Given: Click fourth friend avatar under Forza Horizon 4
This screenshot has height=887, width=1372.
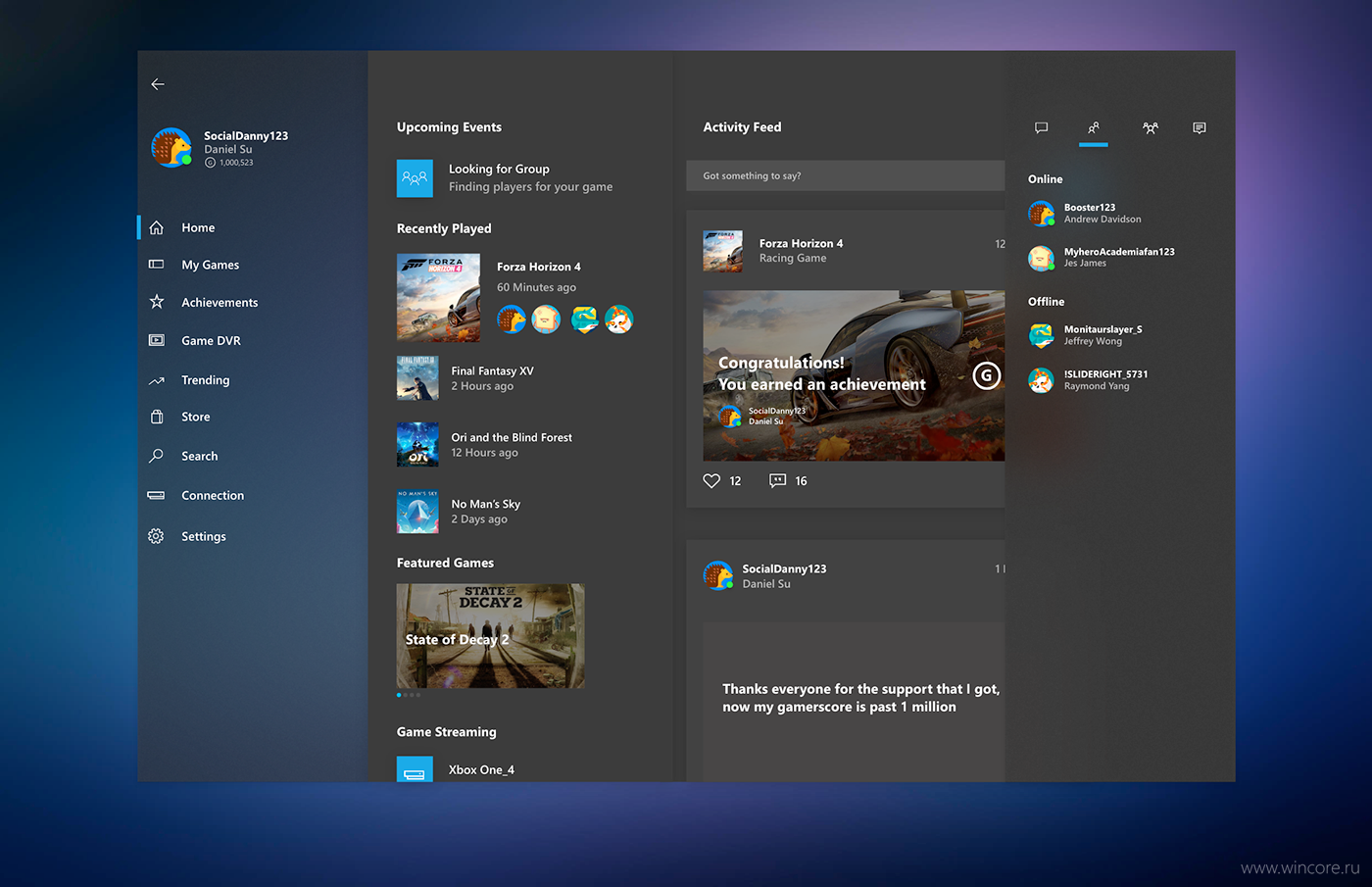Looking at the screenshot, I should click(x=618, y=320).
